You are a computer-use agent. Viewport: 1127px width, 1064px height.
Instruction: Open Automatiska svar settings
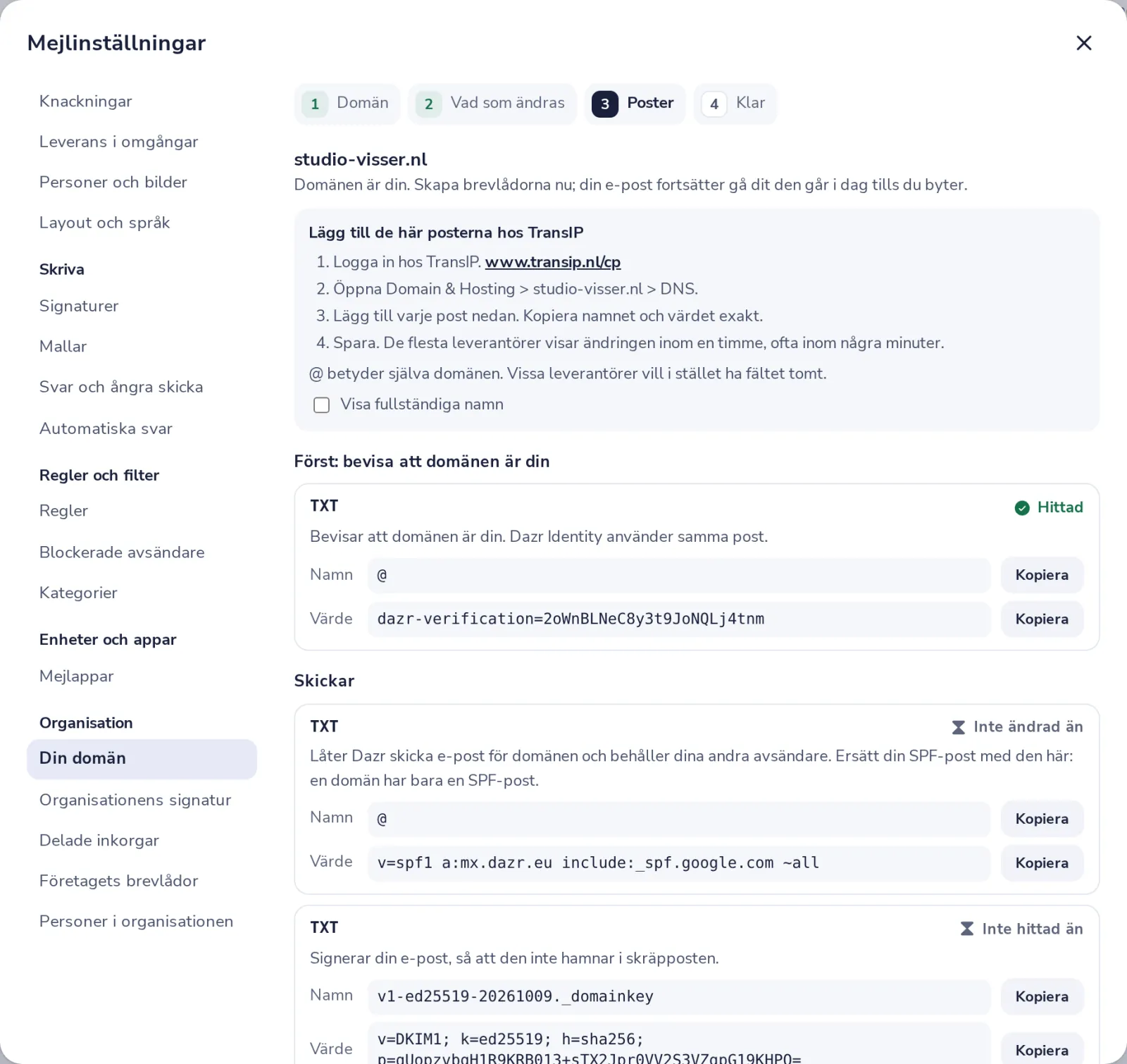click(x=142, y=428)
